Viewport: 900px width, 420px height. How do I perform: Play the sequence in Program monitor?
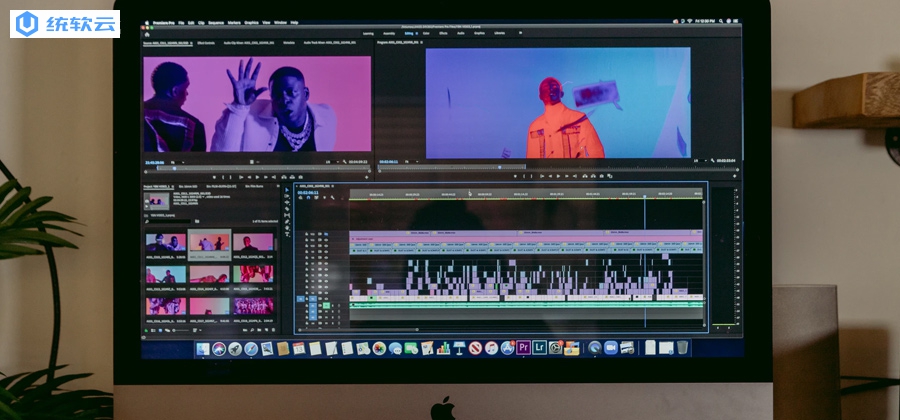click(x=558, y=176)
